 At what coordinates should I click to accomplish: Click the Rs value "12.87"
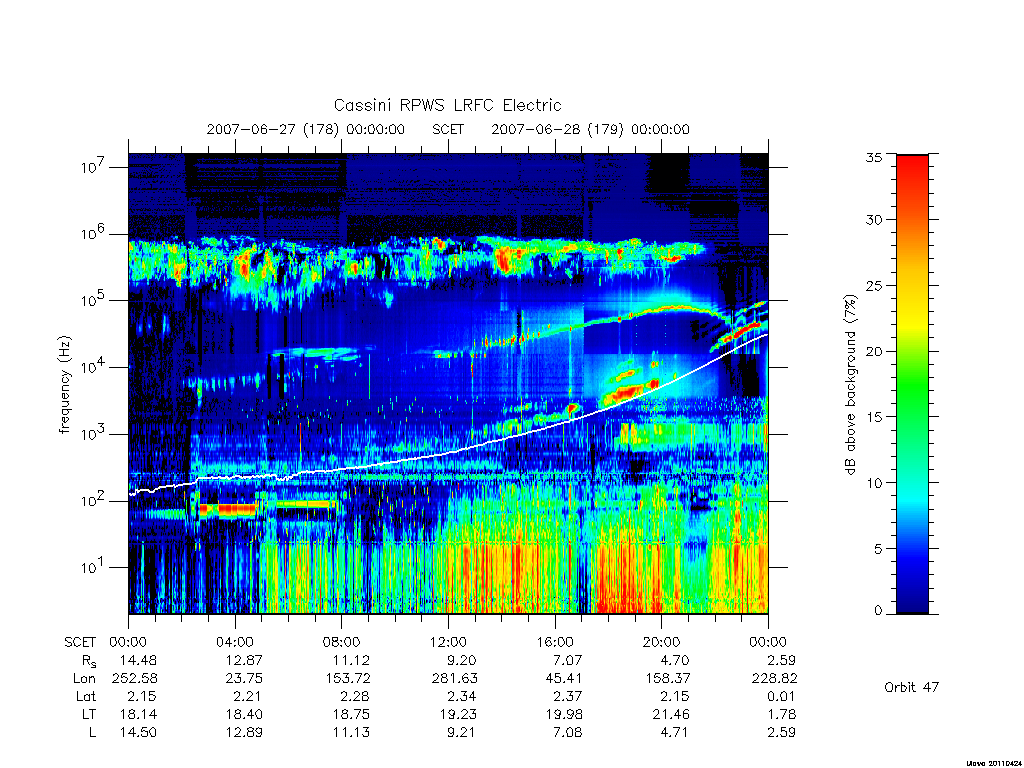point(244,660)
